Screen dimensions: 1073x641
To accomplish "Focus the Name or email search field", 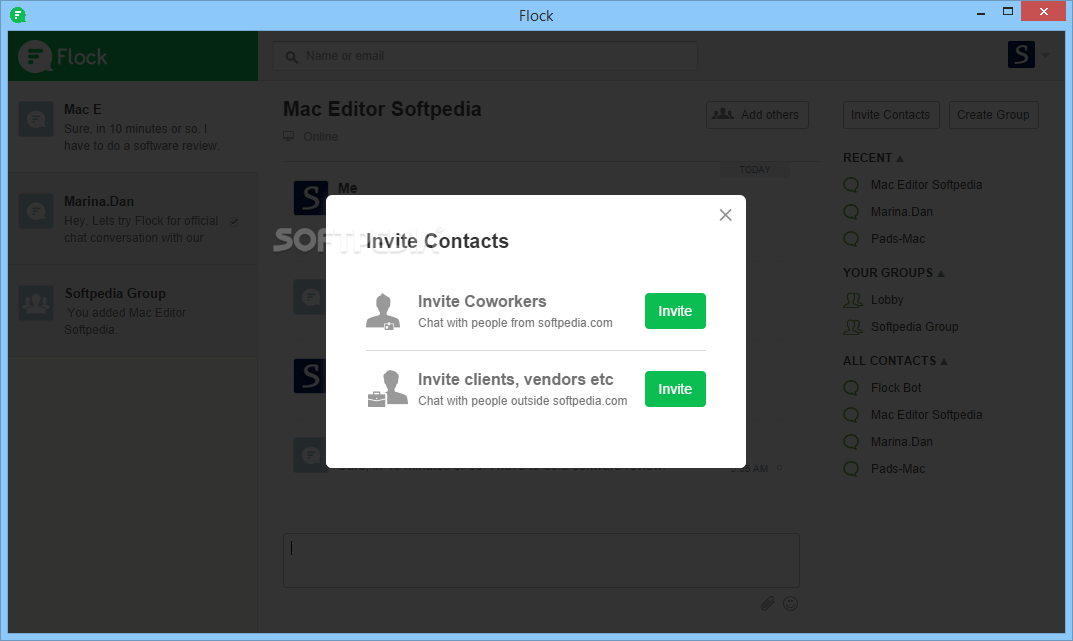I will (x=485, y=56).
